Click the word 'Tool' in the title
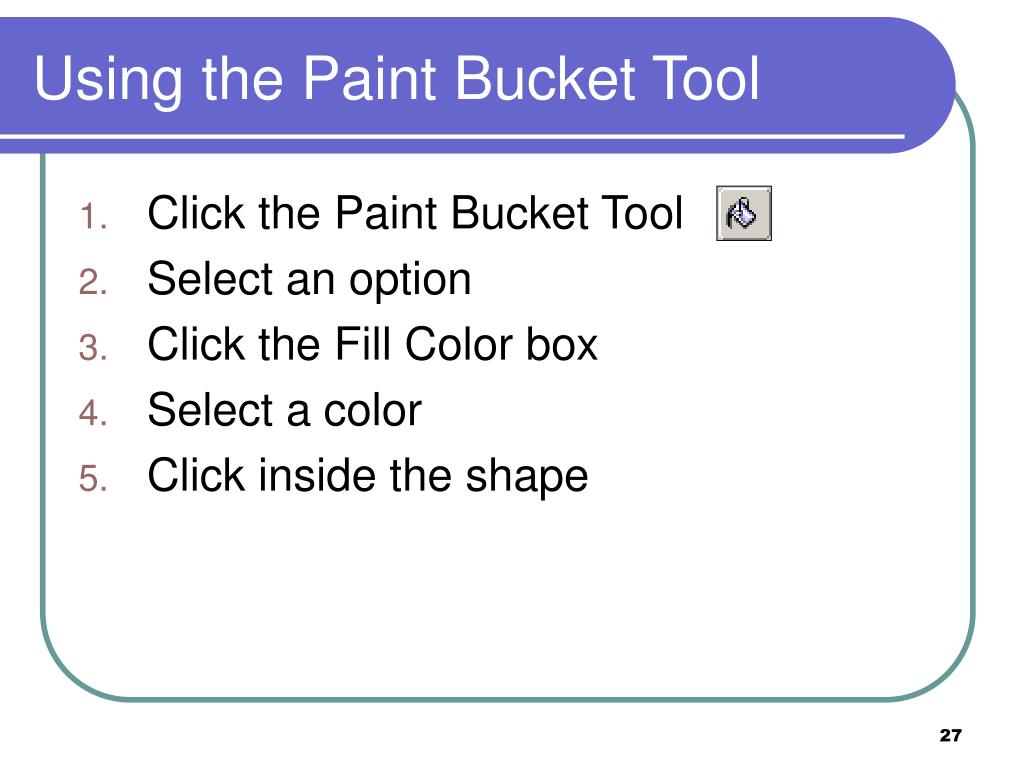 pos(707,78)
